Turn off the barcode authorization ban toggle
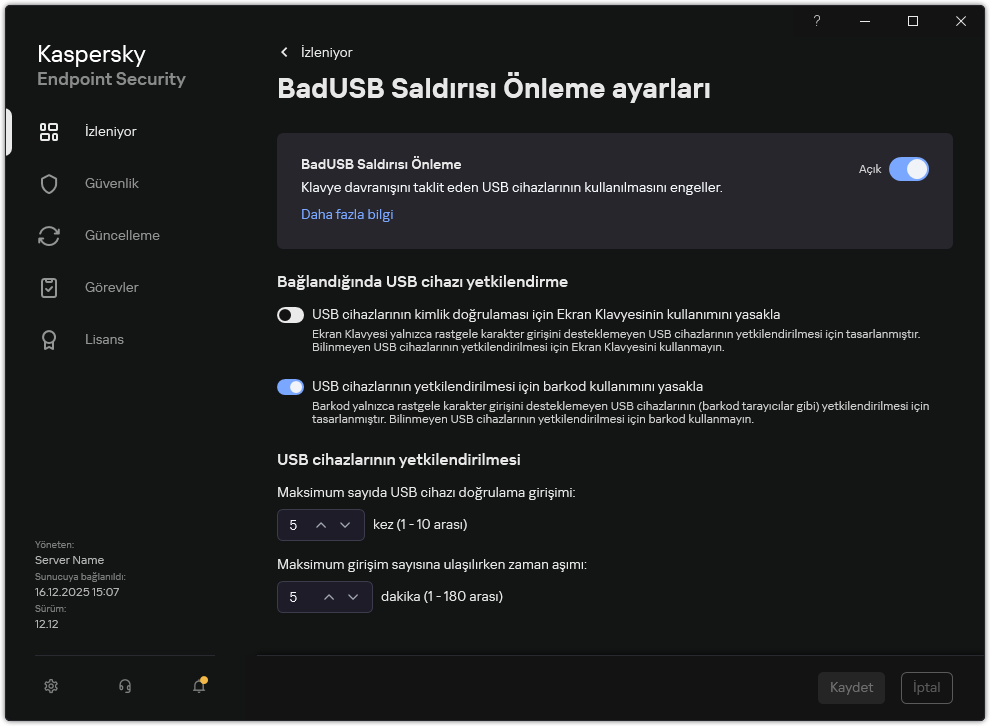Image resolution: width=990 pixels, height=726 pixels. pos(290,386)
